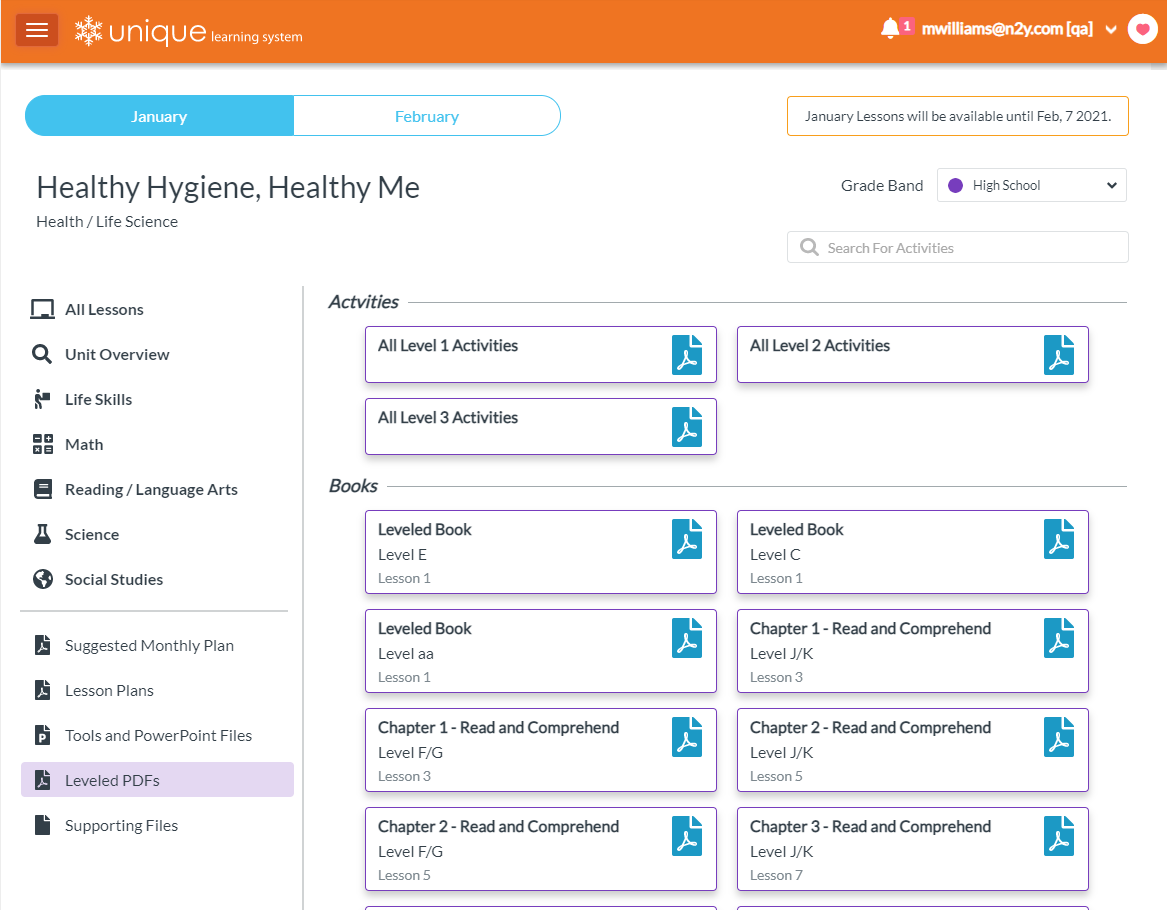Open the notifications bell icon

click(889, 29)
